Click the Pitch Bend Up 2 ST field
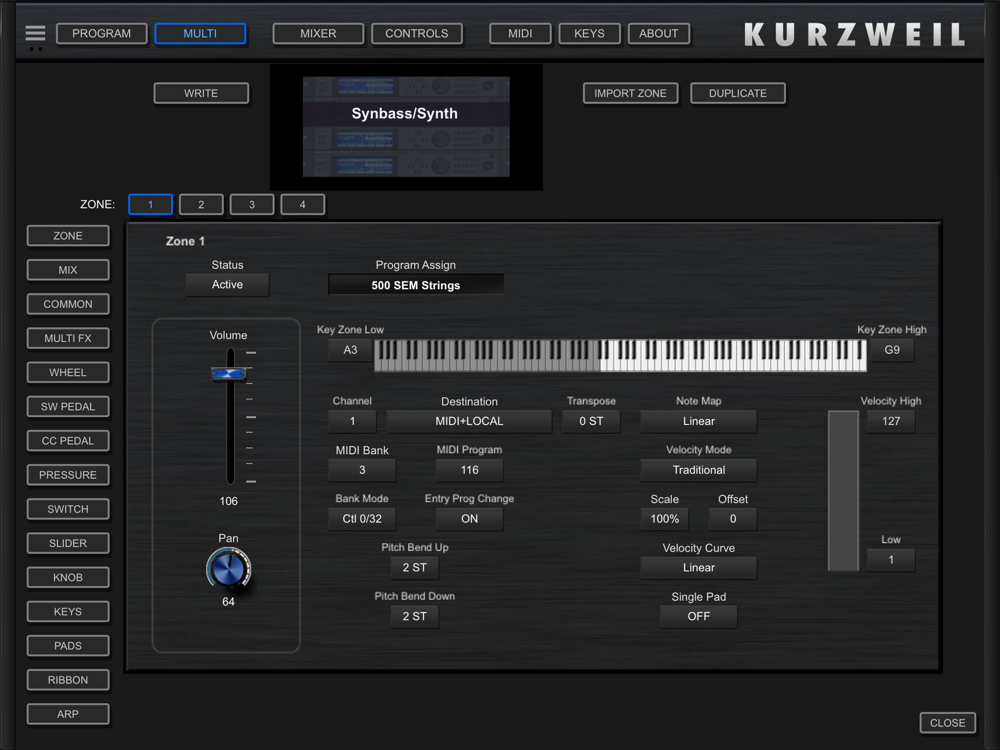The width and height of the screenshot is (1000, 750). [x=415, y=568]
